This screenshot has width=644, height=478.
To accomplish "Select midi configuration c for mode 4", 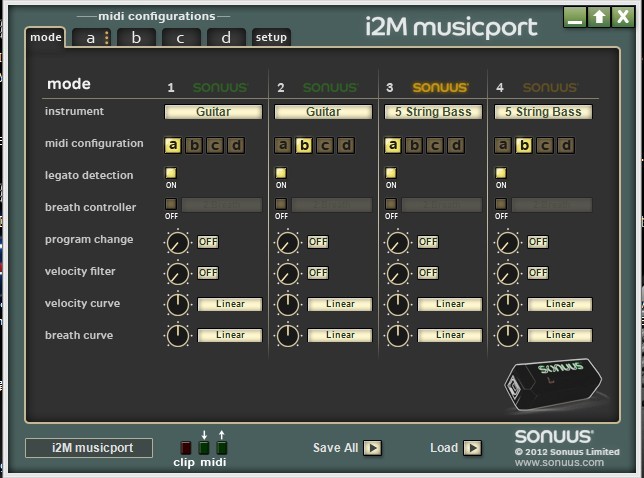I will click(x=545, y=145).
